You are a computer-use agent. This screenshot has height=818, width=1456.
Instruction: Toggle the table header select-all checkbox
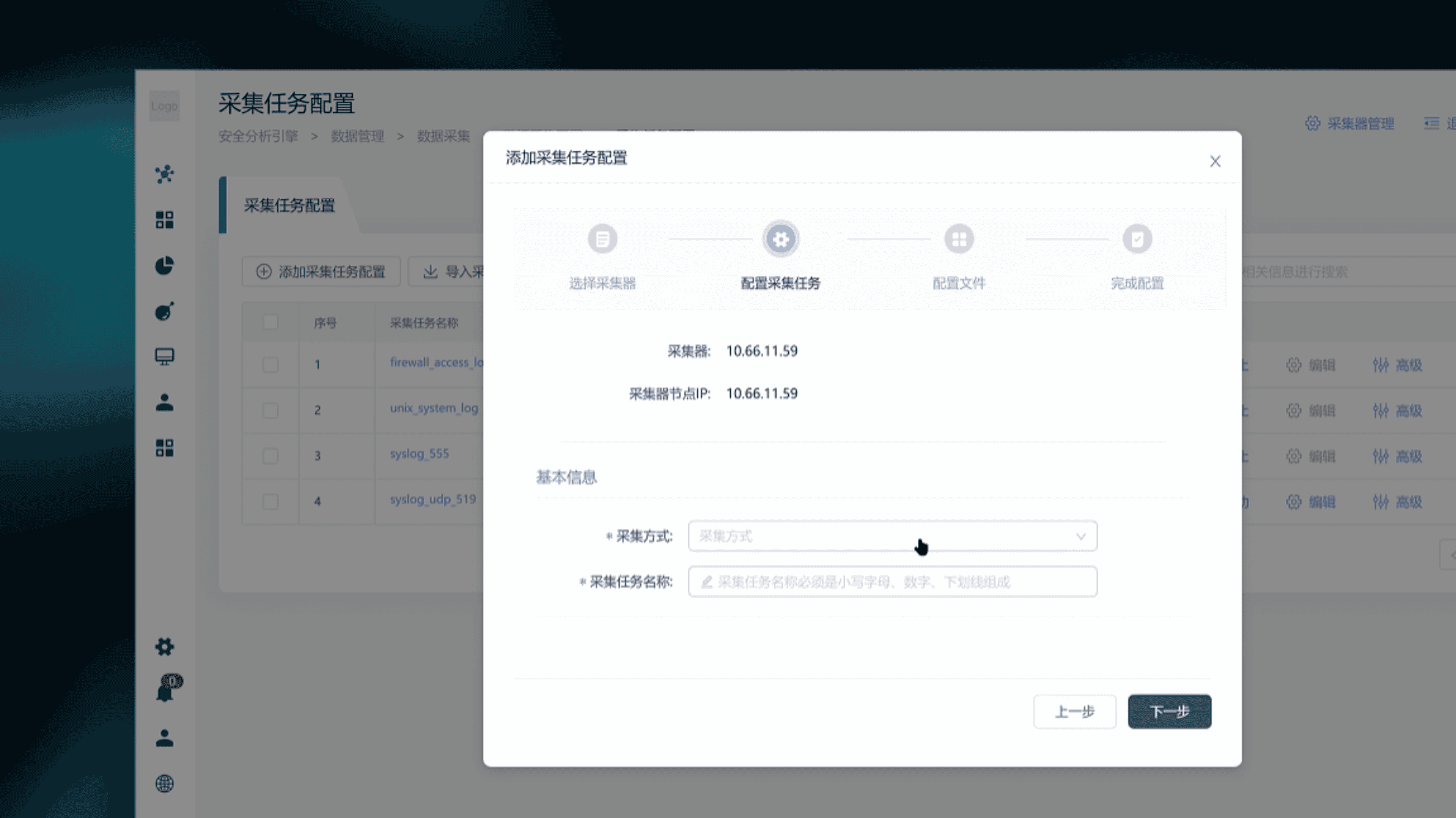point(270,322)
